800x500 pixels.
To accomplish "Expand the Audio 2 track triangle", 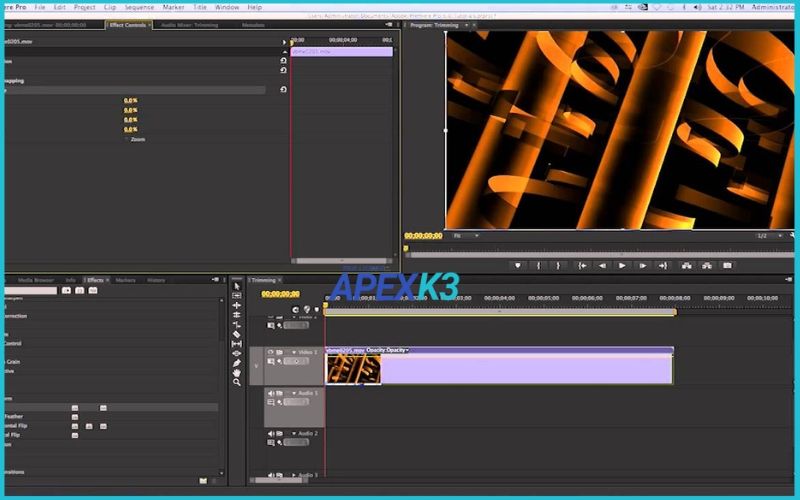I will coord(292,433).
